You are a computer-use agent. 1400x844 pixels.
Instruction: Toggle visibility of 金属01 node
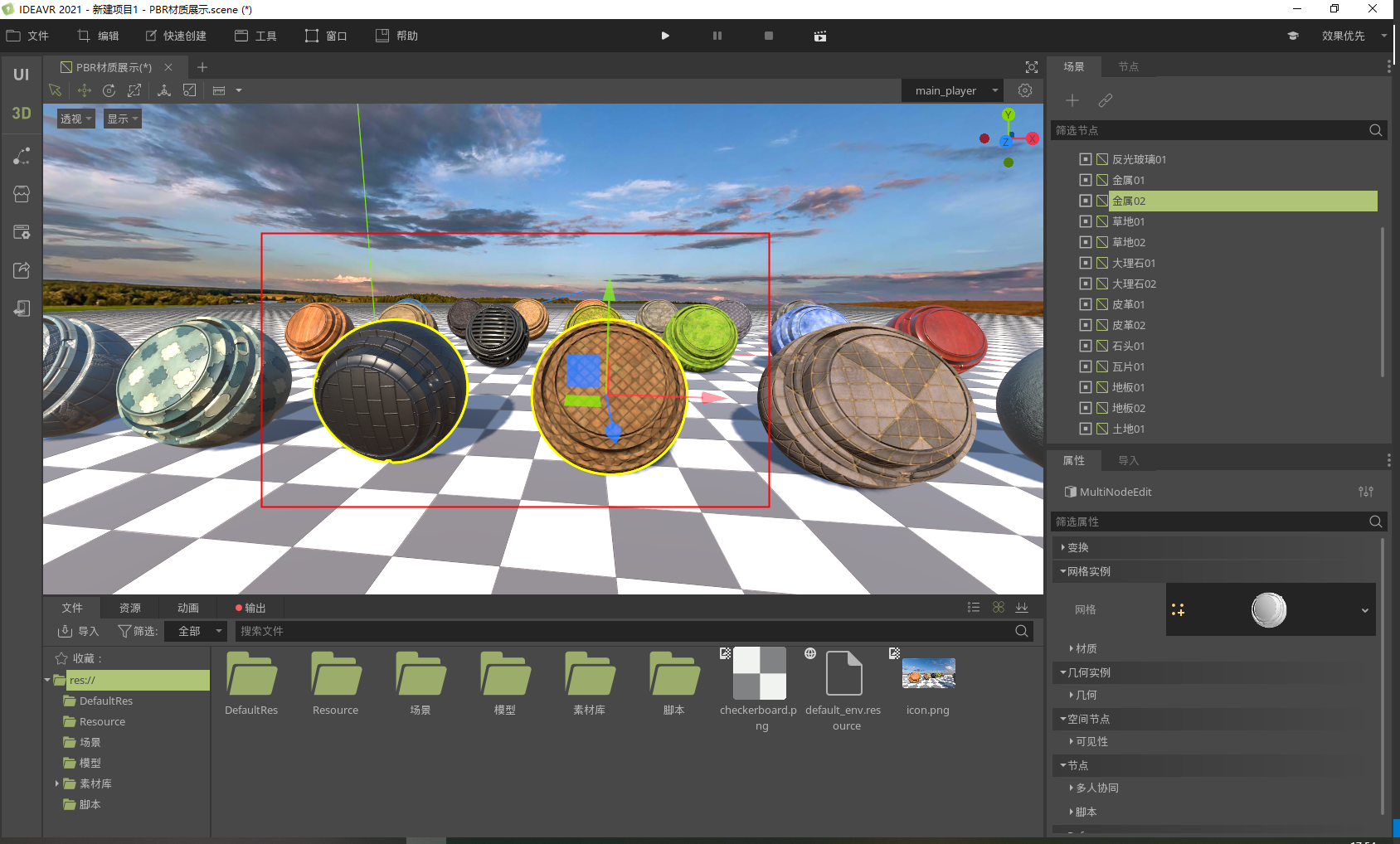[1086, 180]
